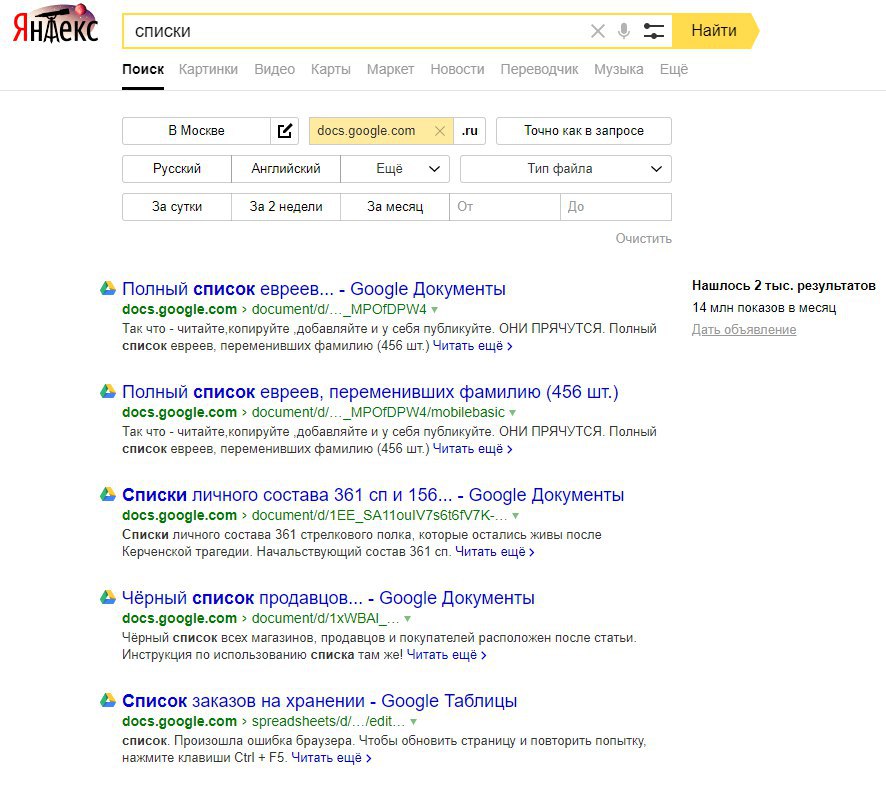Clear the search query with the X icon
The width and height of the screenshot is (886, 789).
[x=597, y=31]
